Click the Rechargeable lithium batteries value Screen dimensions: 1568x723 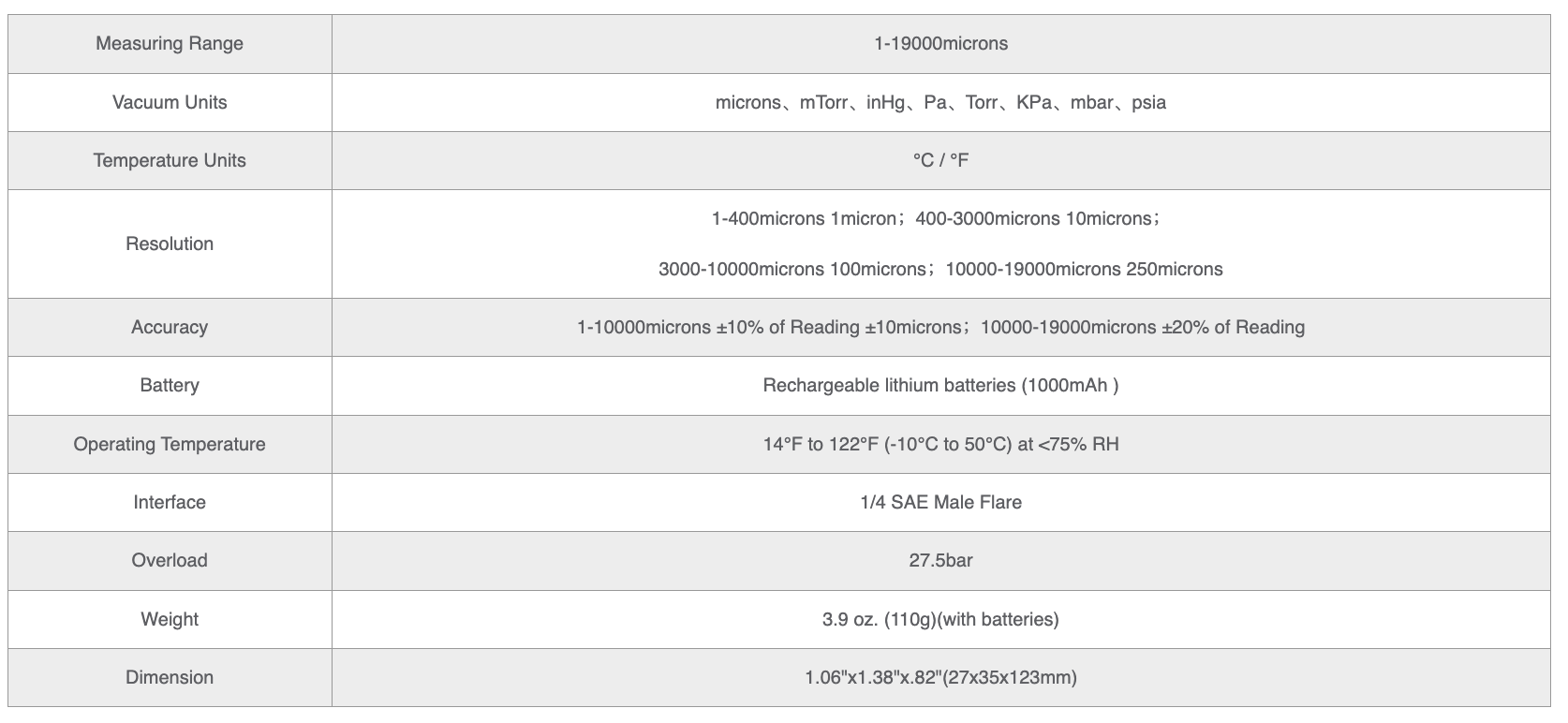coord(940,386)
